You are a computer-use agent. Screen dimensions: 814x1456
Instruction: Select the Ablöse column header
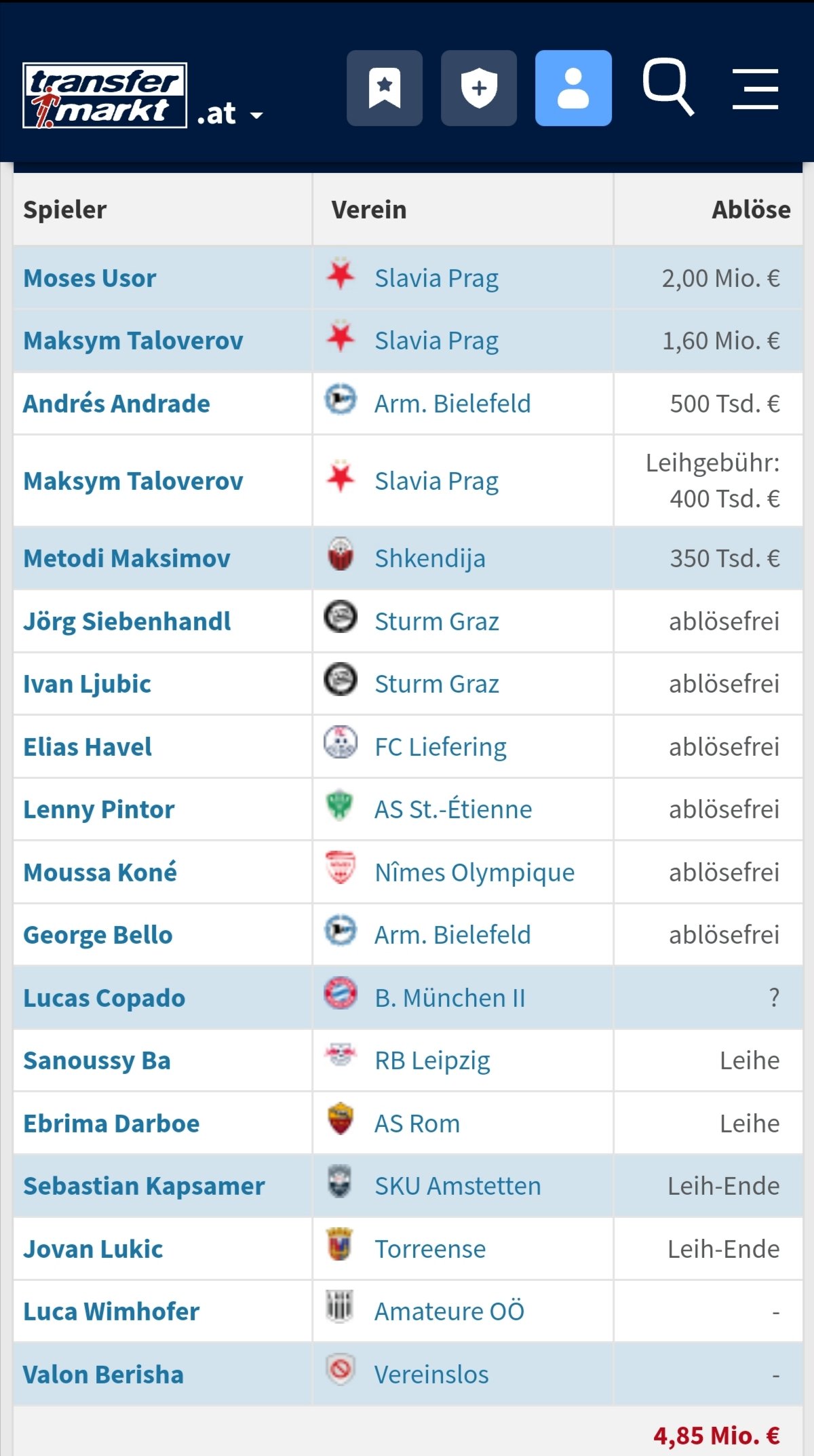tap(751, 210)
